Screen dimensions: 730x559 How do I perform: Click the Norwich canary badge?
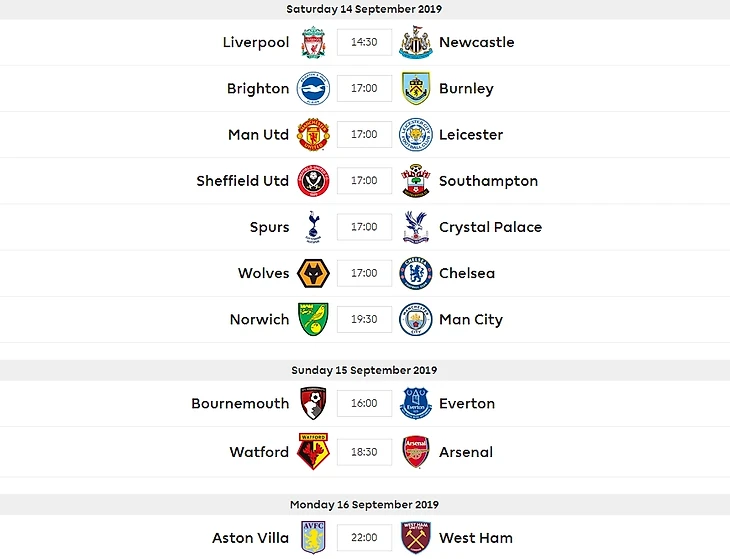313,319
